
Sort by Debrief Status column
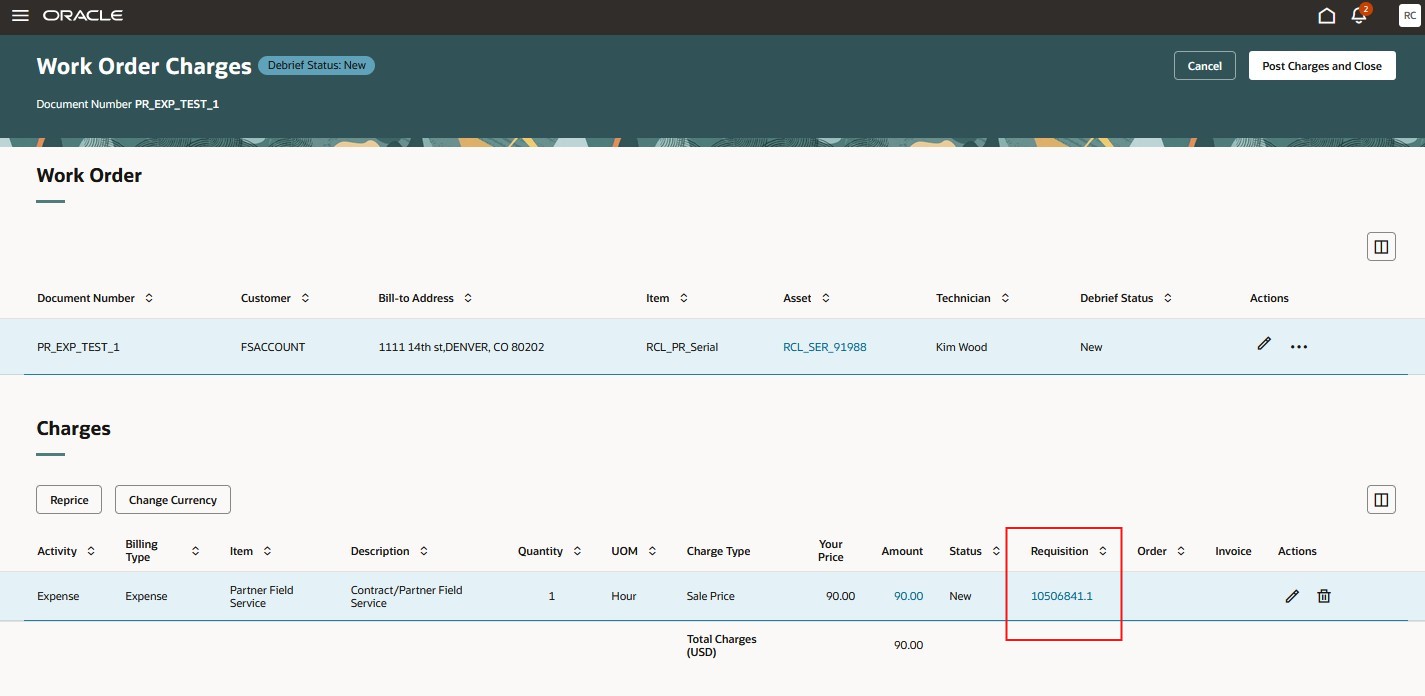(1167, 298)
